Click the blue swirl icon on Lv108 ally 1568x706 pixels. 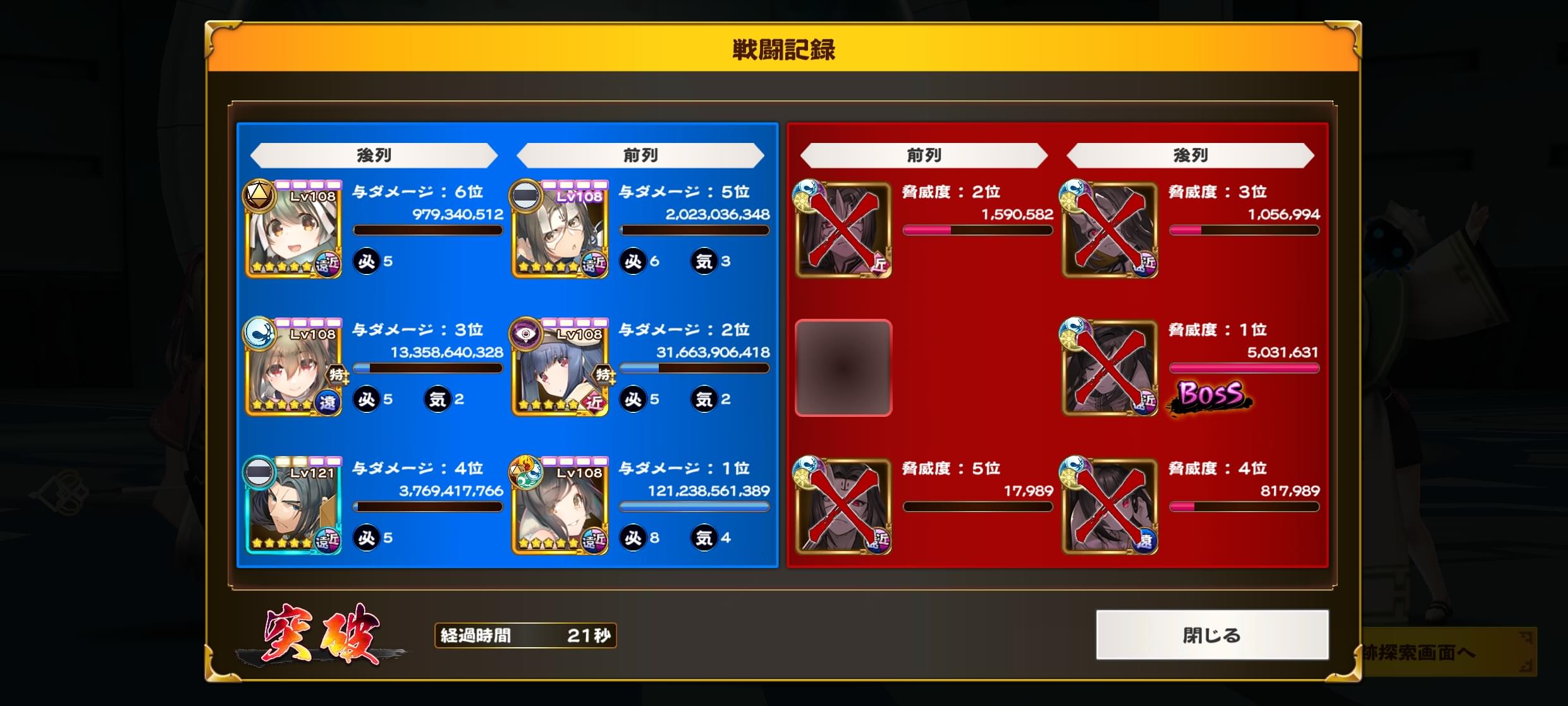pyautogui.click(x=259, y=333)
